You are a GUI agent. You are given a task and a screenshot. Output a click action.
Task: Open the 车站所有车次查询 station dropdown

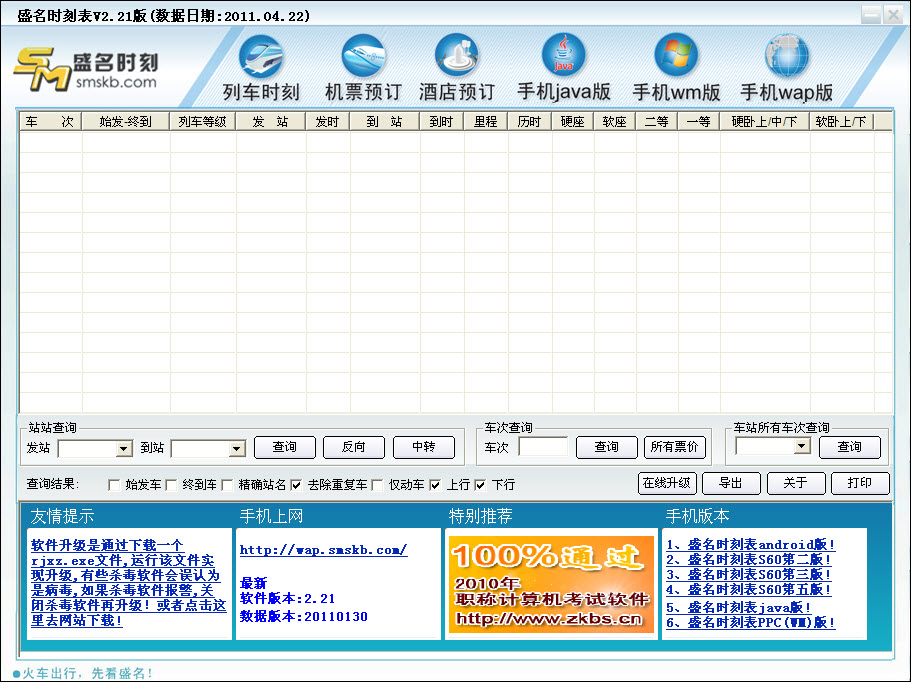click(x=801, y=447)
